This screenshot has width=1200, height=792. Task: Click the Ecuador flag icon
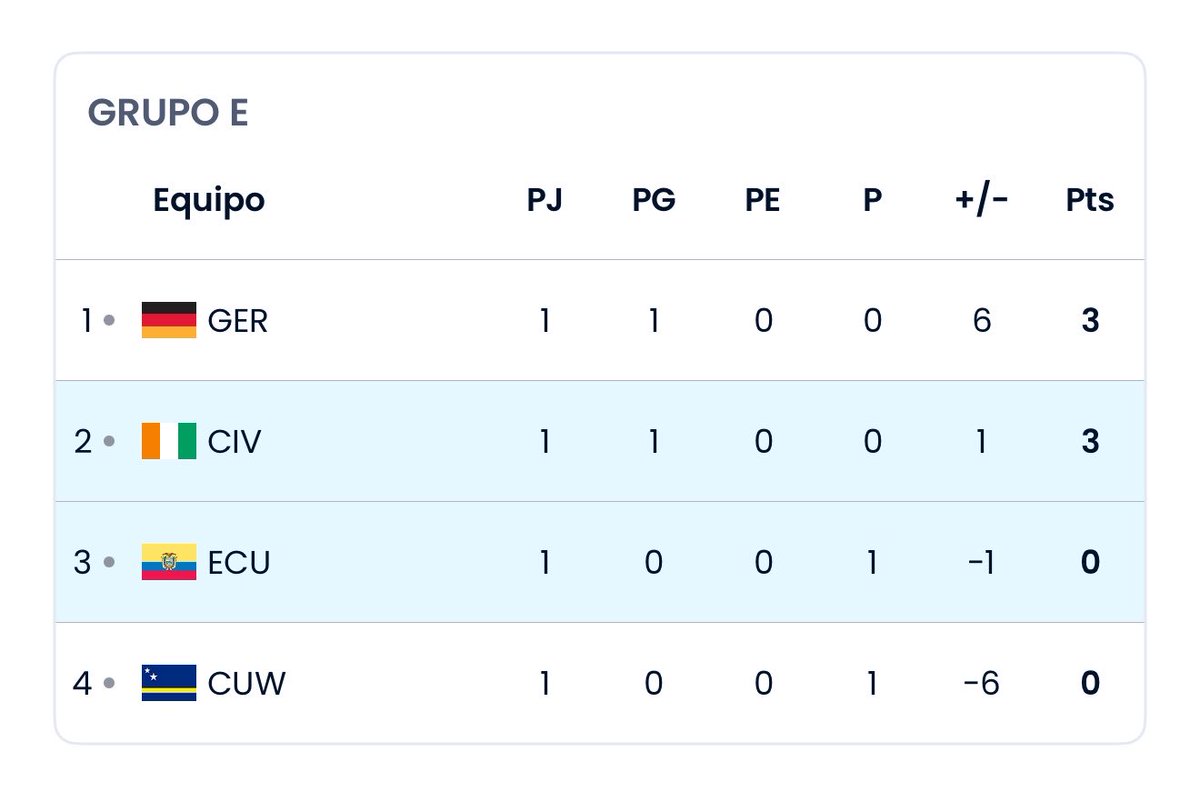click(x=169, y=562)
